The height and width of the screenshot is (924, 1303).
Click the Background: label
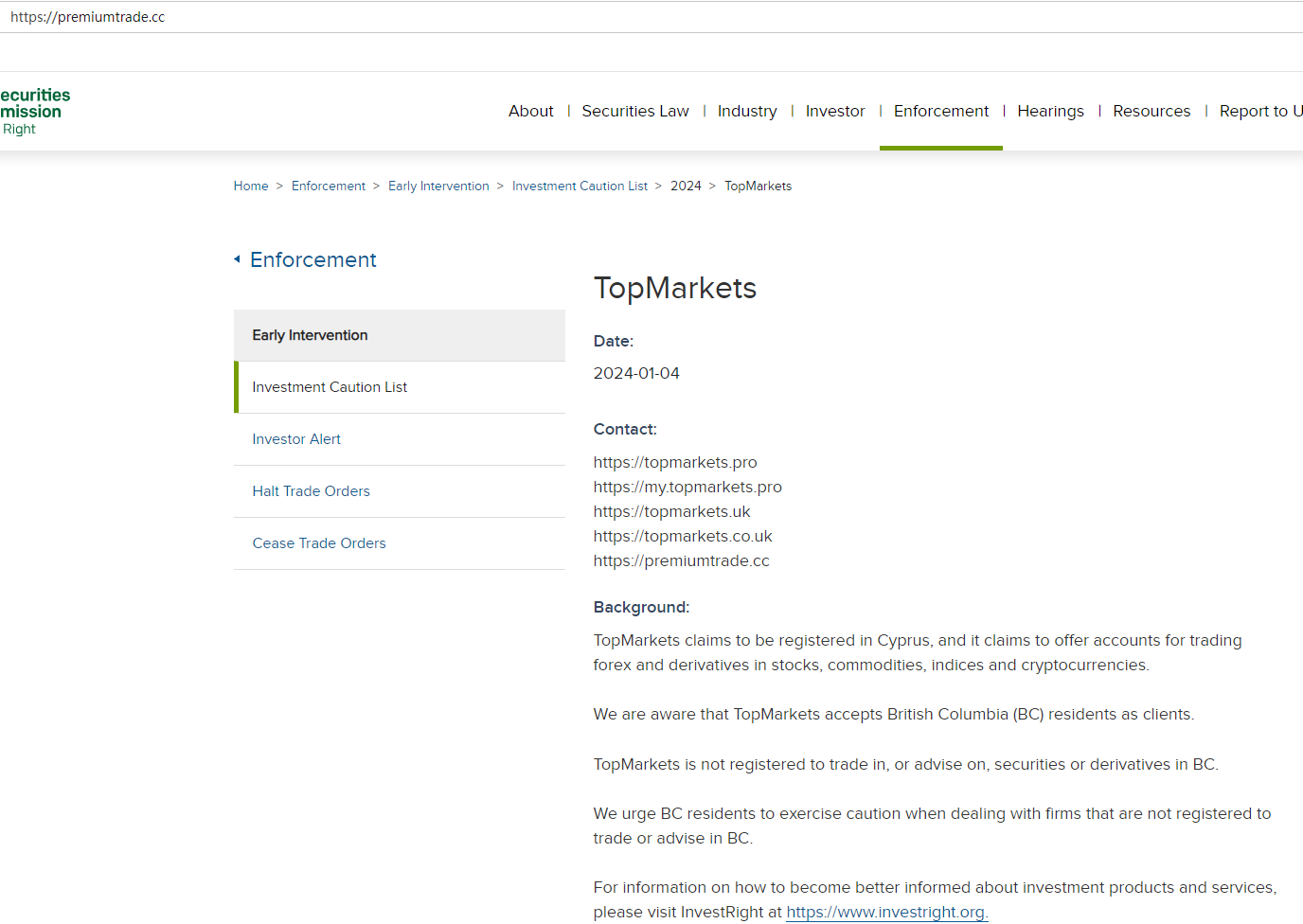(x=642, y=607)
